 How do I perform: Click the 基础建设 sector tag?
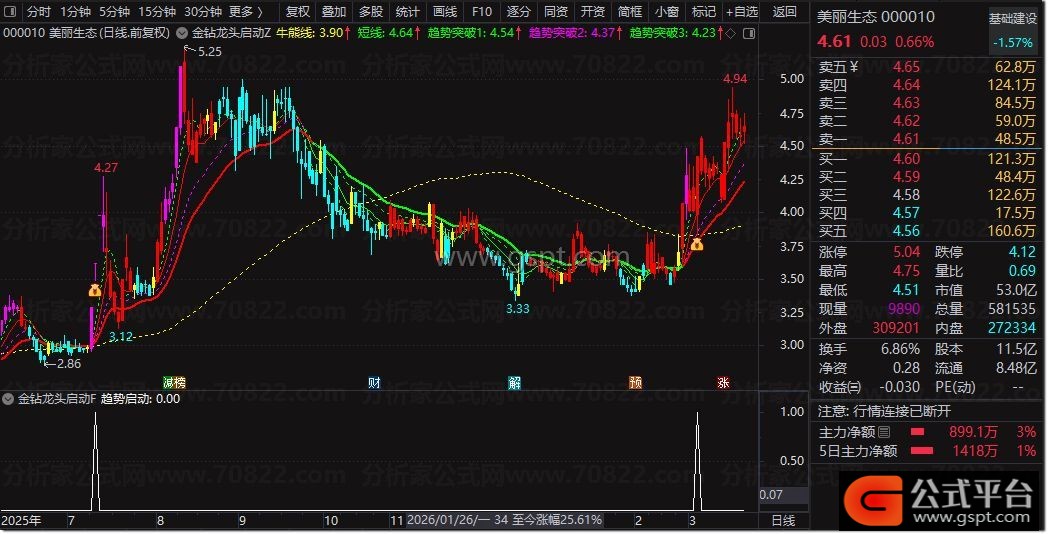pos(1013,18)
